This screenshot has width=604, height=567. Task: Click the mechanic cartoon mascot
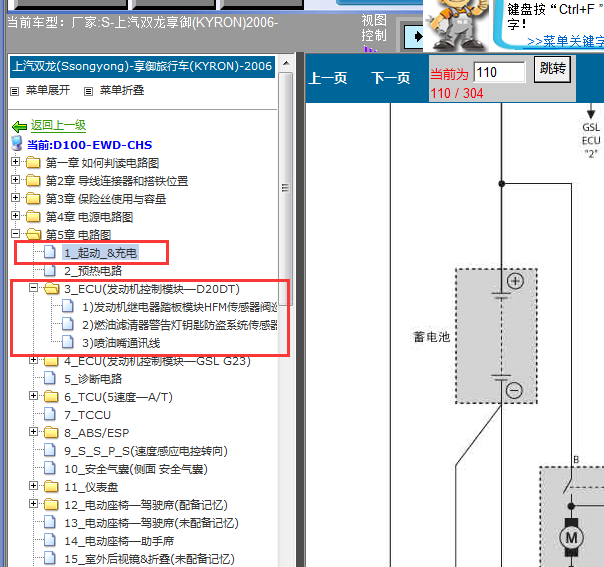tap(457, 24)
